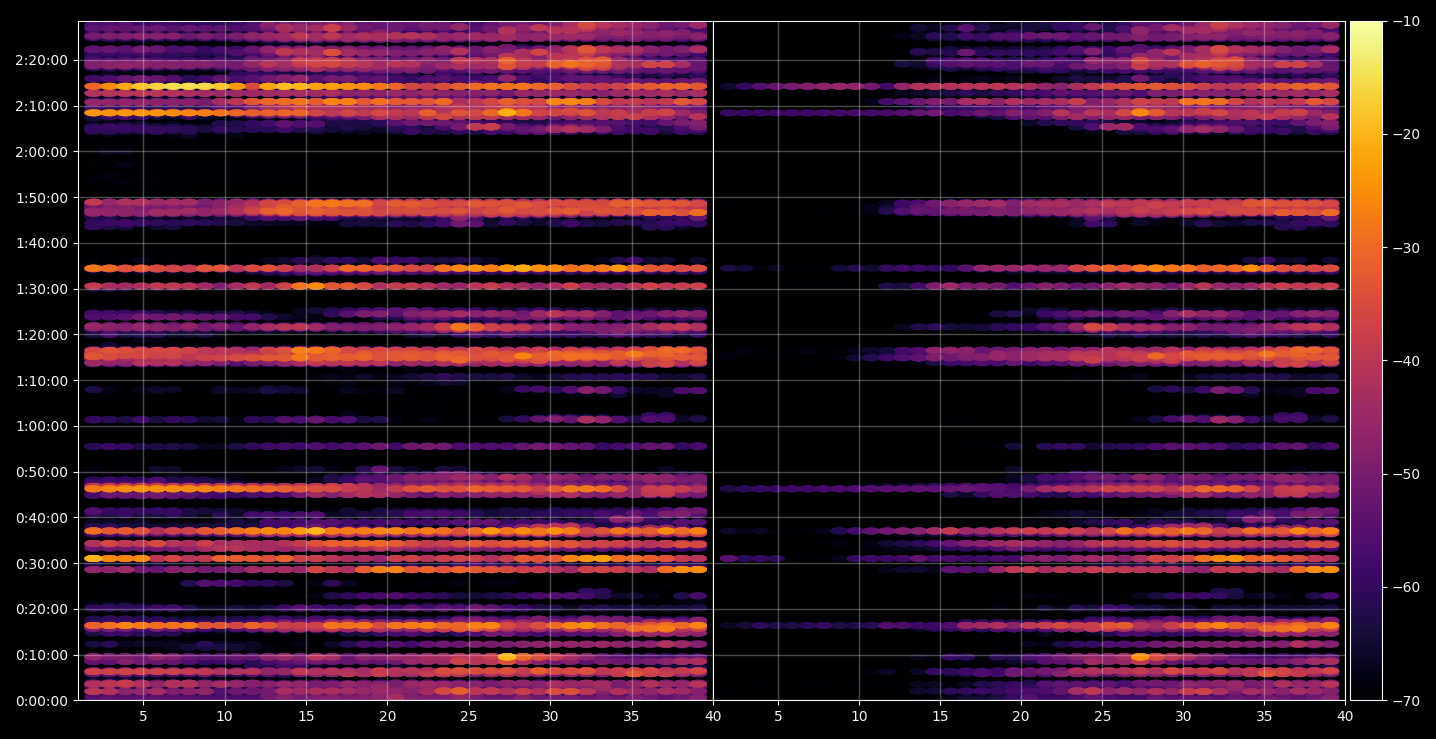Select the 1:20:00 tick label
1436x739 pixels.
pyautogui.click(x=42, y=335)
